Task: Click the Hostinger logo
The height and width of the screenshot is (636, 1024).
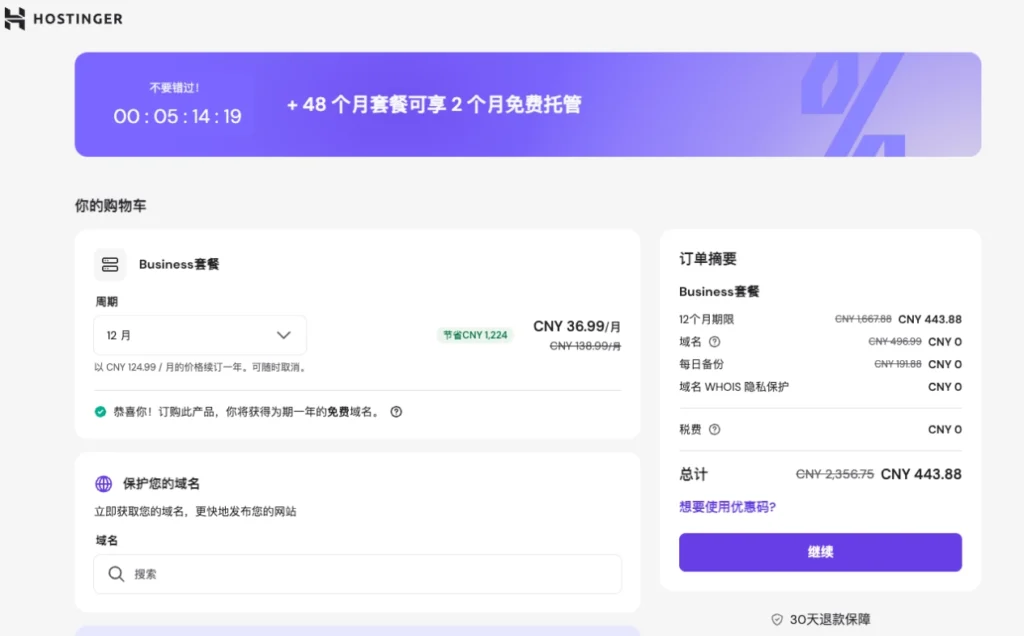Action: click(63, 18)
